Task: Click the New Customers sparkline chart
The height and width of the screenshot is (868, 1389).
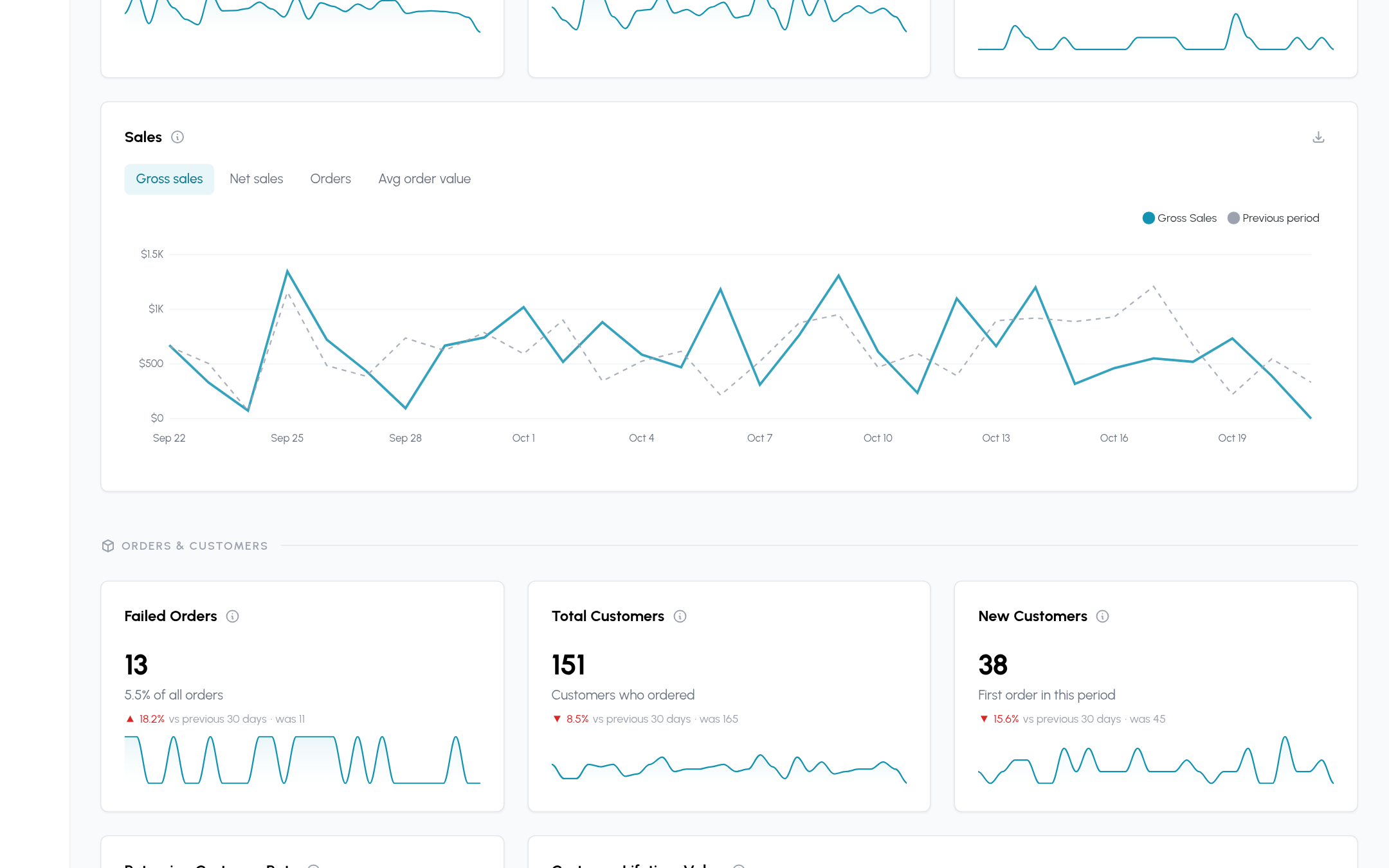Action: [1156, 759]
